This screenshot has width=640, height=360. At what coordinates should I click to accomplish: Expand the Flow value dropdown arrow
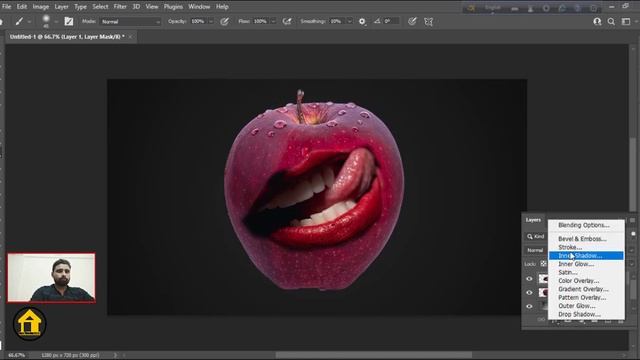tap(273, 22)
